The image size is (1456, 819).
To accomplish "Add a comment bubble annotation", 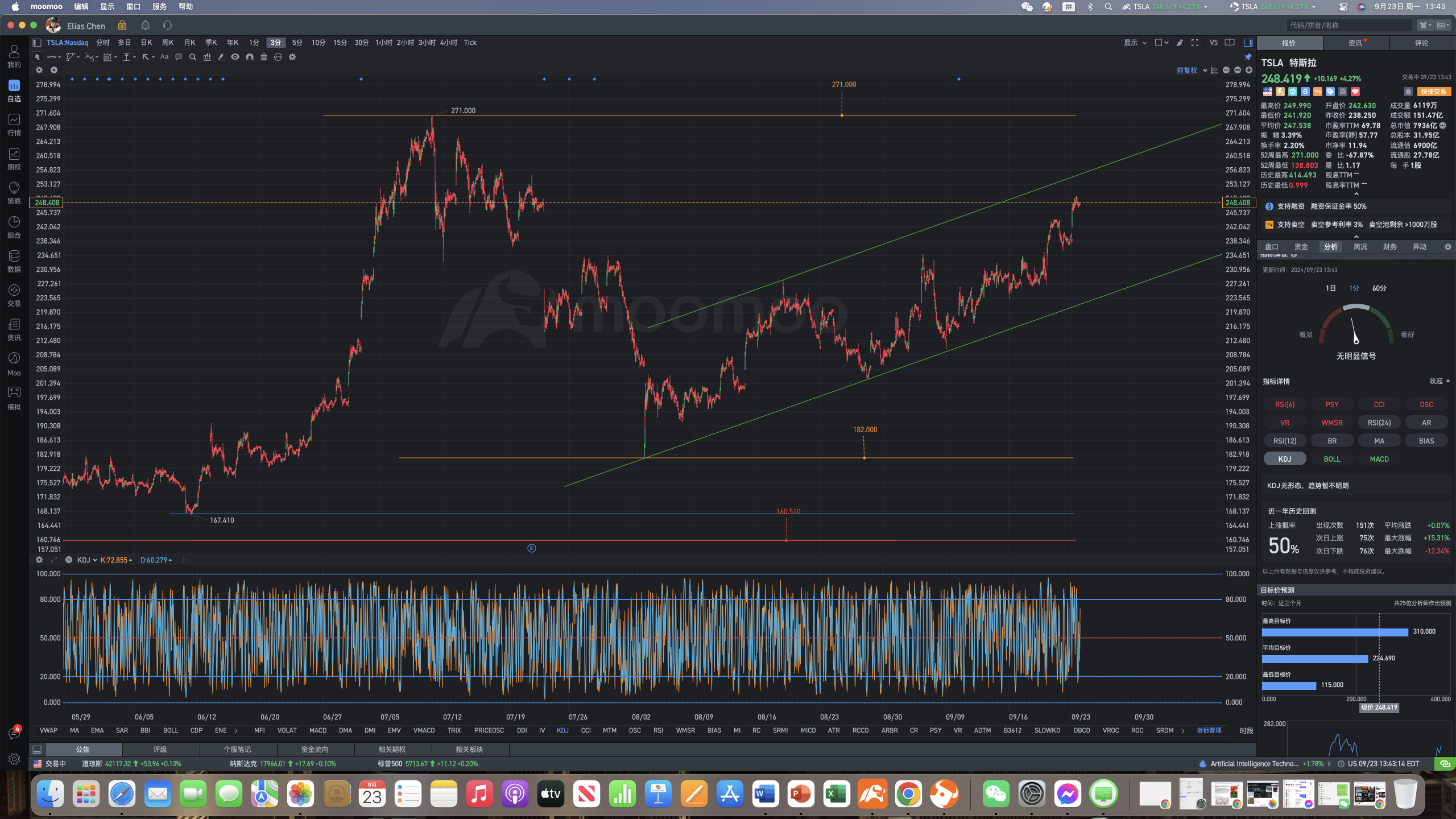I will pos(179,57).
